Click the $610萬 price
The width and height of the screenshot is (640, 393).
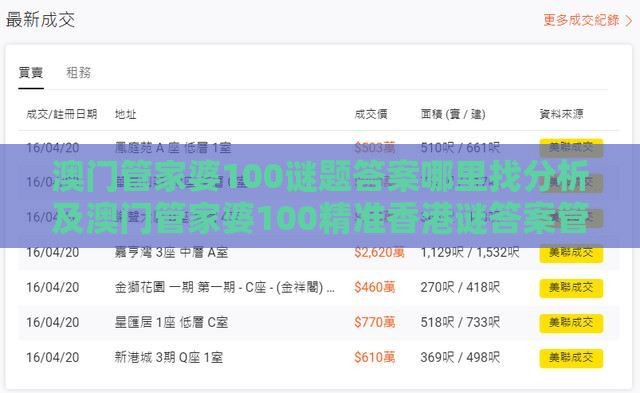tap(375, 358)
